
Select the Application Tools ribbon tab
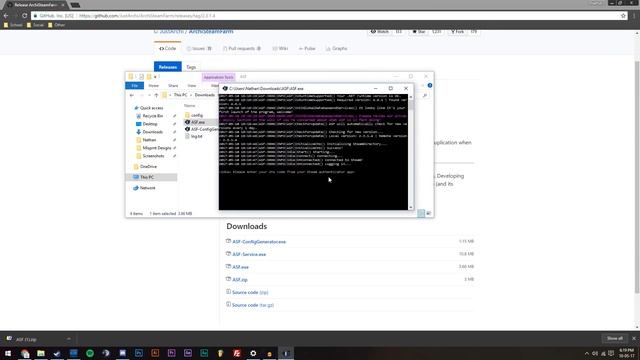(x=218, y=77)
